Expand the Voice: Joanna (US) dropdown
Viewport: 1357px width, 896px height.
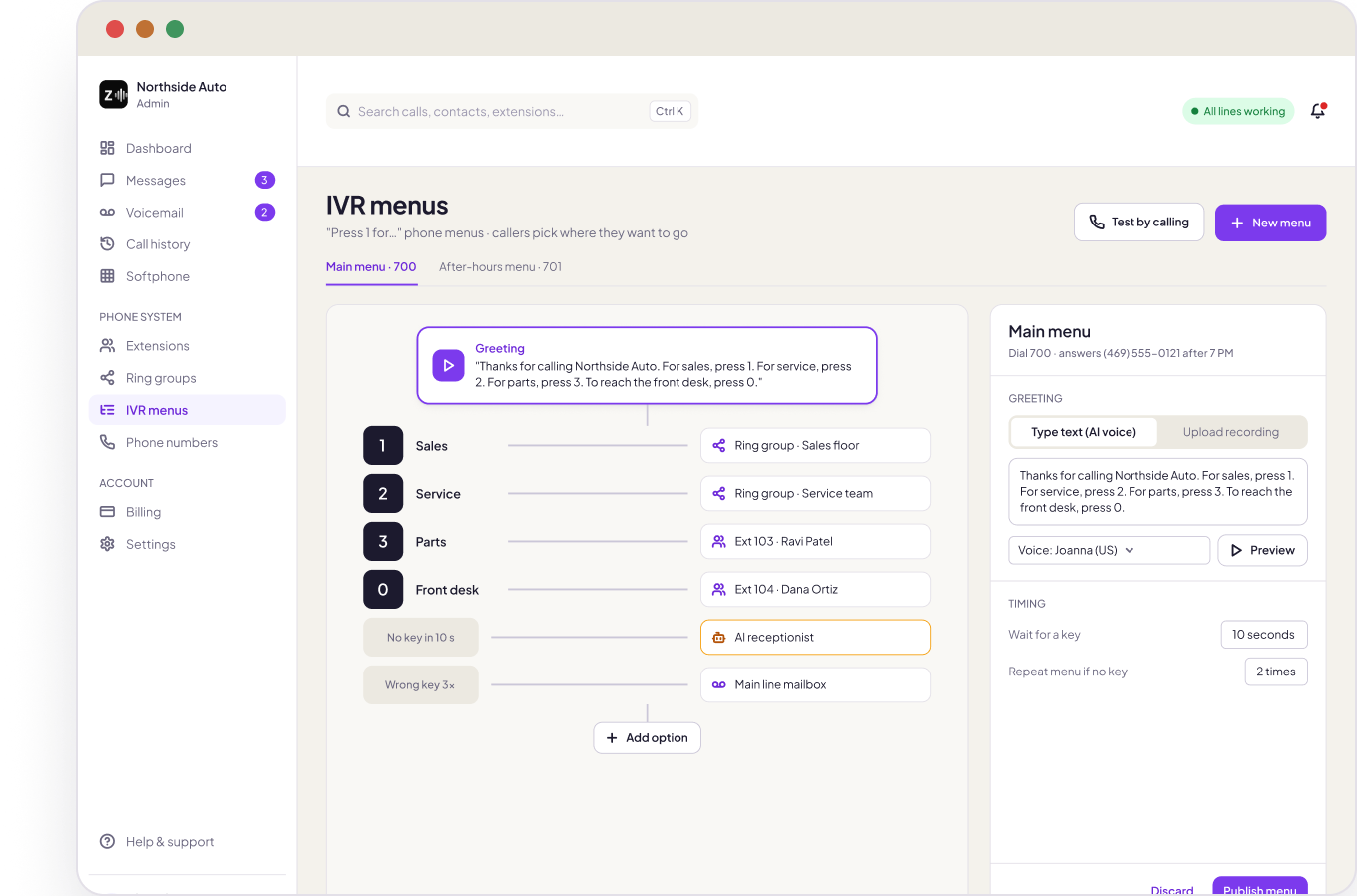(x=1109, y=550)
